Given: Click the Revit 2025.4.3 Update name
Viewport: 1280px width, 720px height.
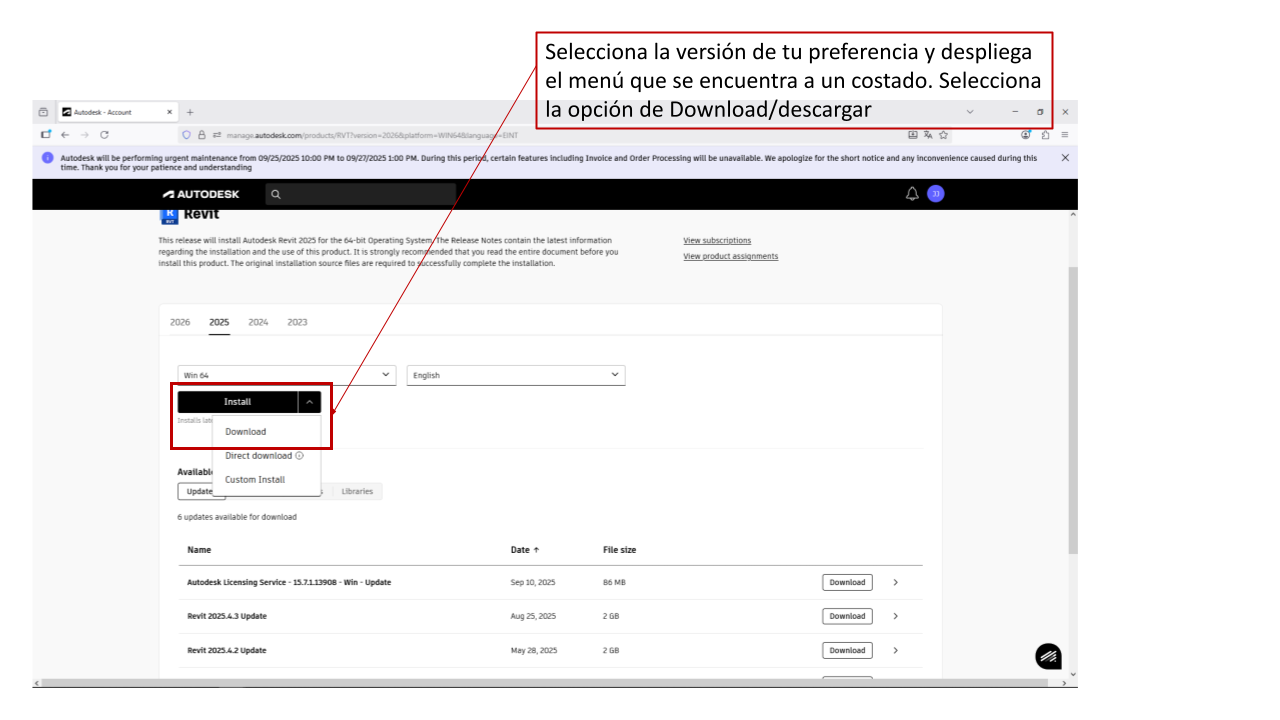Looking at the screenshot, I should tap(227, 616).
